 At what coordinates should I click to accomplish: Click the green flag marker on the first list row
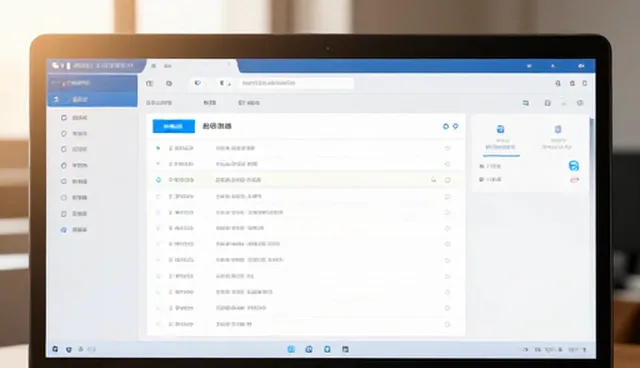pyautogui.click(x=158, y=148)
